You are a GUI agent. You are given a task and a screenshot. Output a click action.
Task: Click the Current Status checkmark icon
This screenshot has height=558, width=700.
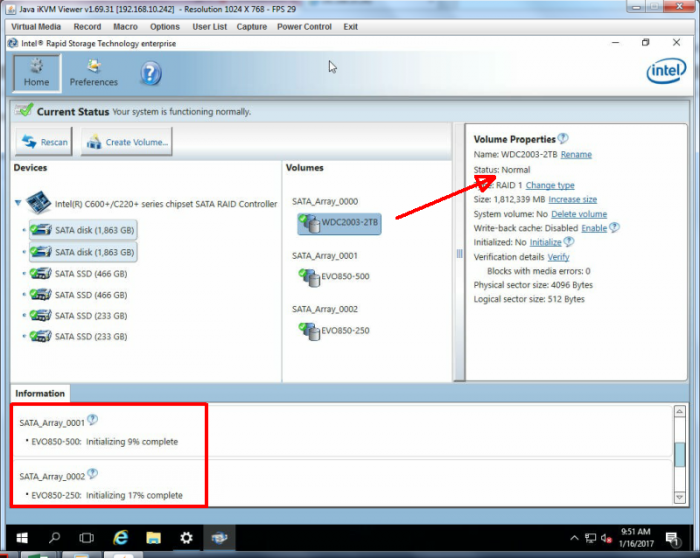point(24,110)
